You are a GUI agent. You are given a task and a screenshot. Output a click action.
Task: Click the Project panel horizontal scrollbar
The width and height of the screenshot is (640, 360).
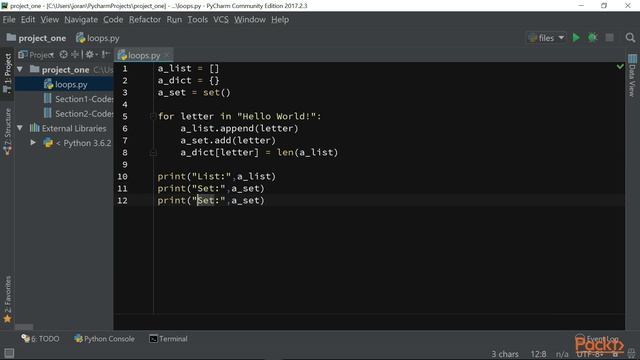tap(24, 327)
